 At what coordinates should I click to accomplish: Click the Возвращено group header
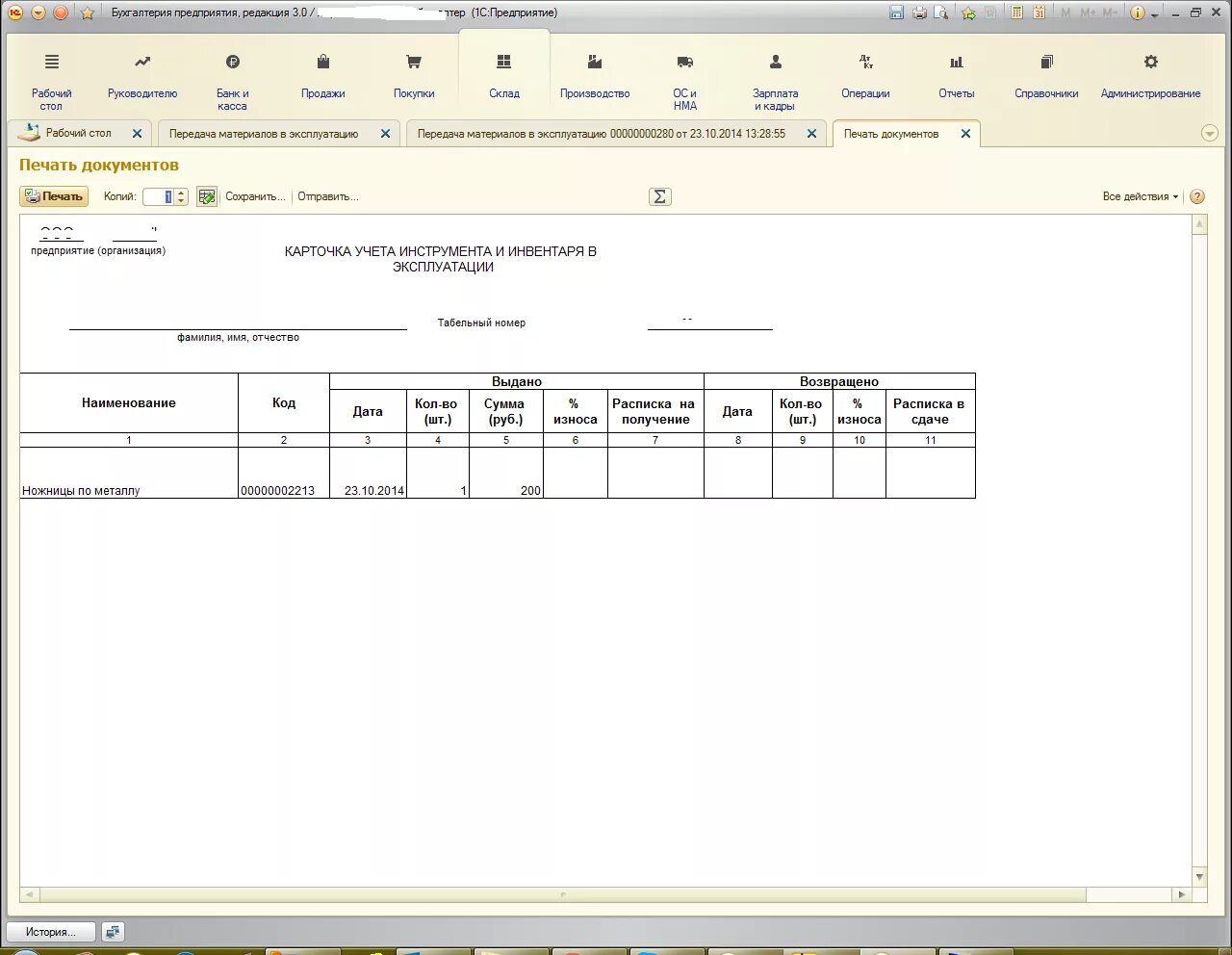pyautogui.click(x=839, y=381)
